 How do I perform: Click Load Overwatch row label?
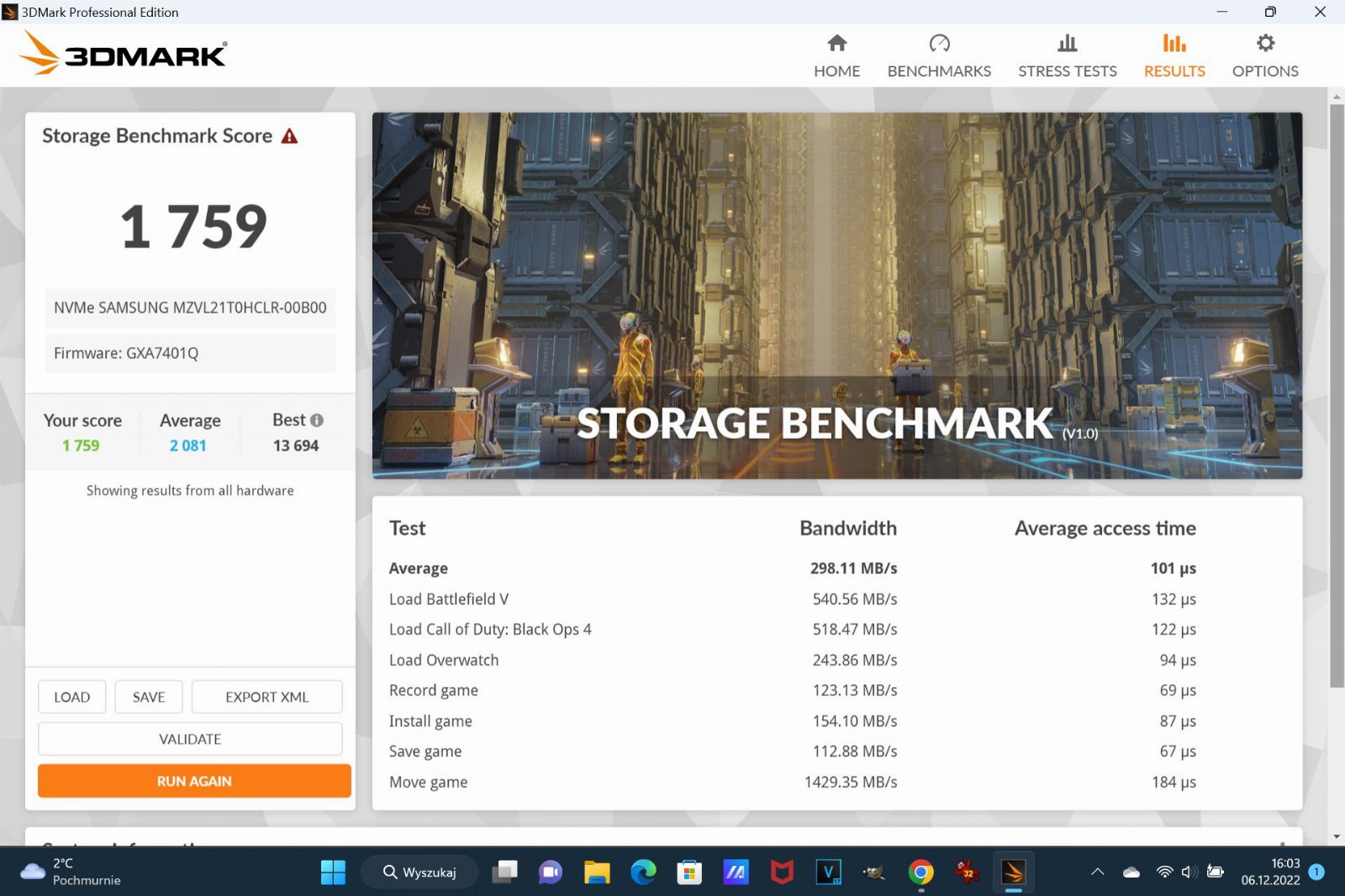444,661
